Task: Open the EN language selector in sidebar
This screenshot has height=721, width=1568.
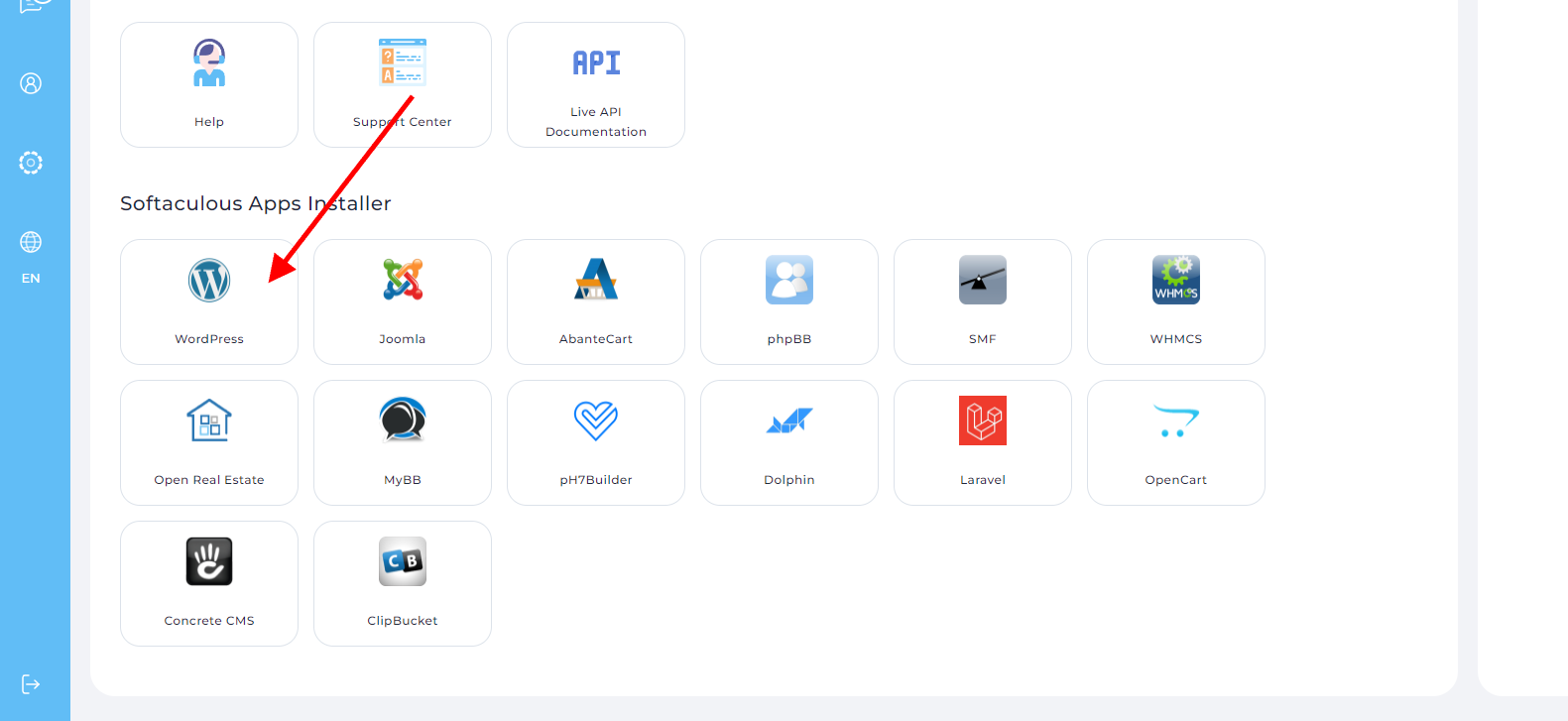Action: 31,256
